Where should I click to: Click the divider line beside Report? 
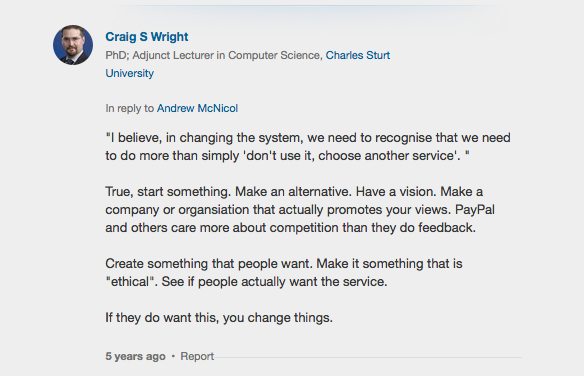[368, 357]
